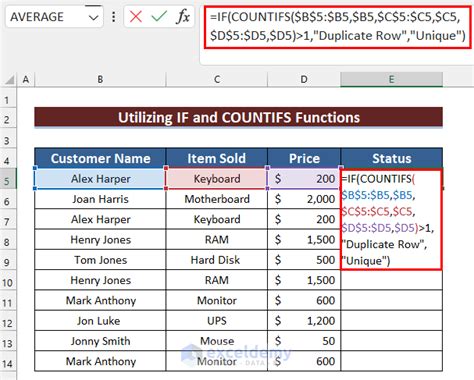Open Insert Function fx dialog
474x380 pixels.
point(183,16)
